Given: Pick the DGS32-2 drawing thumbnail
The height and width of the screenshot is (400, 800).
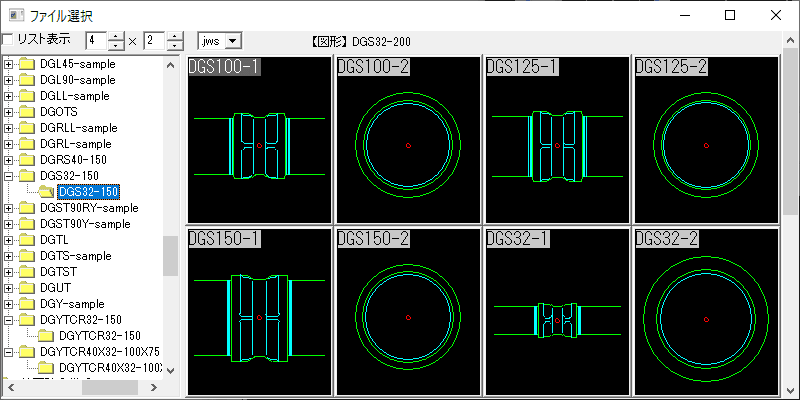Looking at the screenshot, I should [705, 311].
